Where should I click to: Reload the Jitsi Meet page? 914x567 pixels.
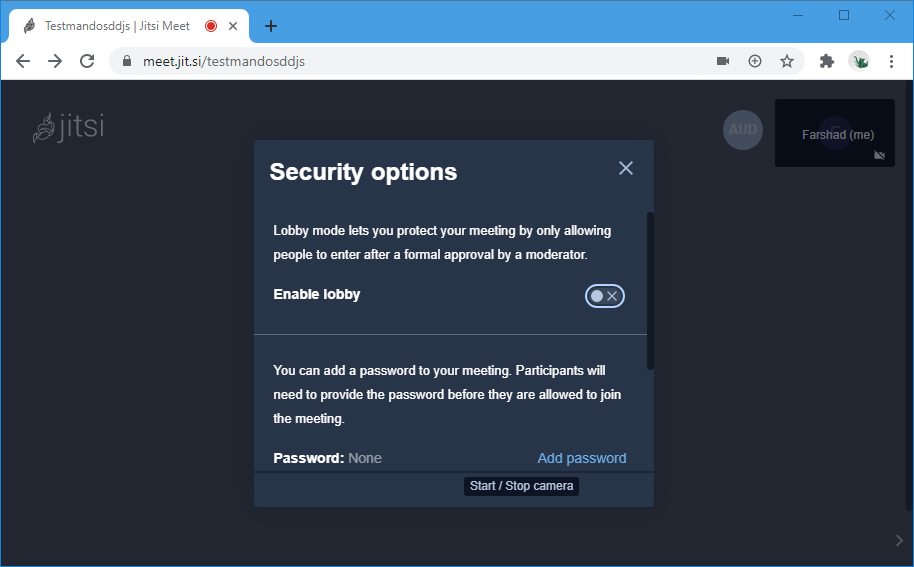point(87,61)
